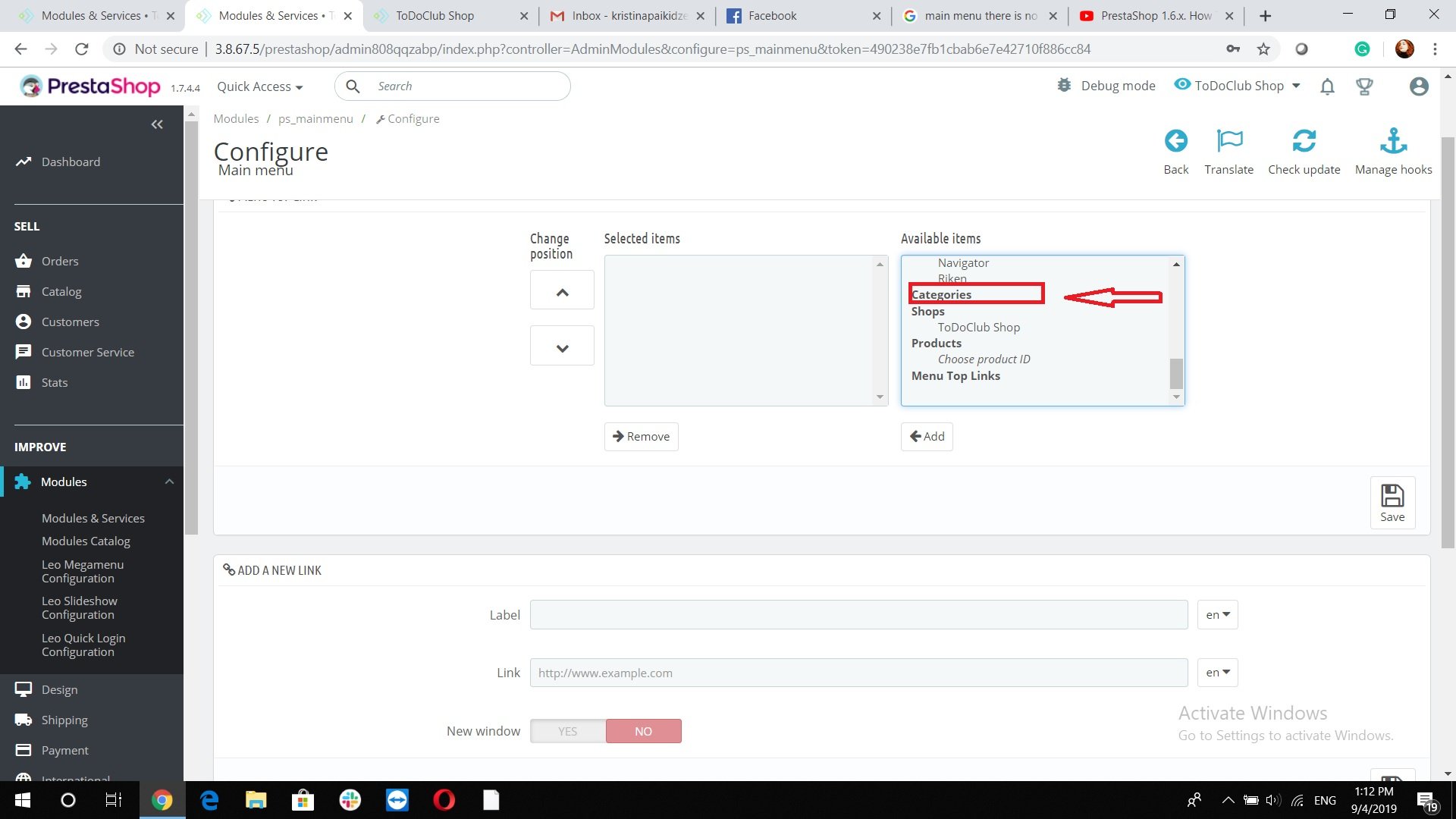
Task: Open Modules Catalog in sidebar
Action: click(x=86, y=541)
